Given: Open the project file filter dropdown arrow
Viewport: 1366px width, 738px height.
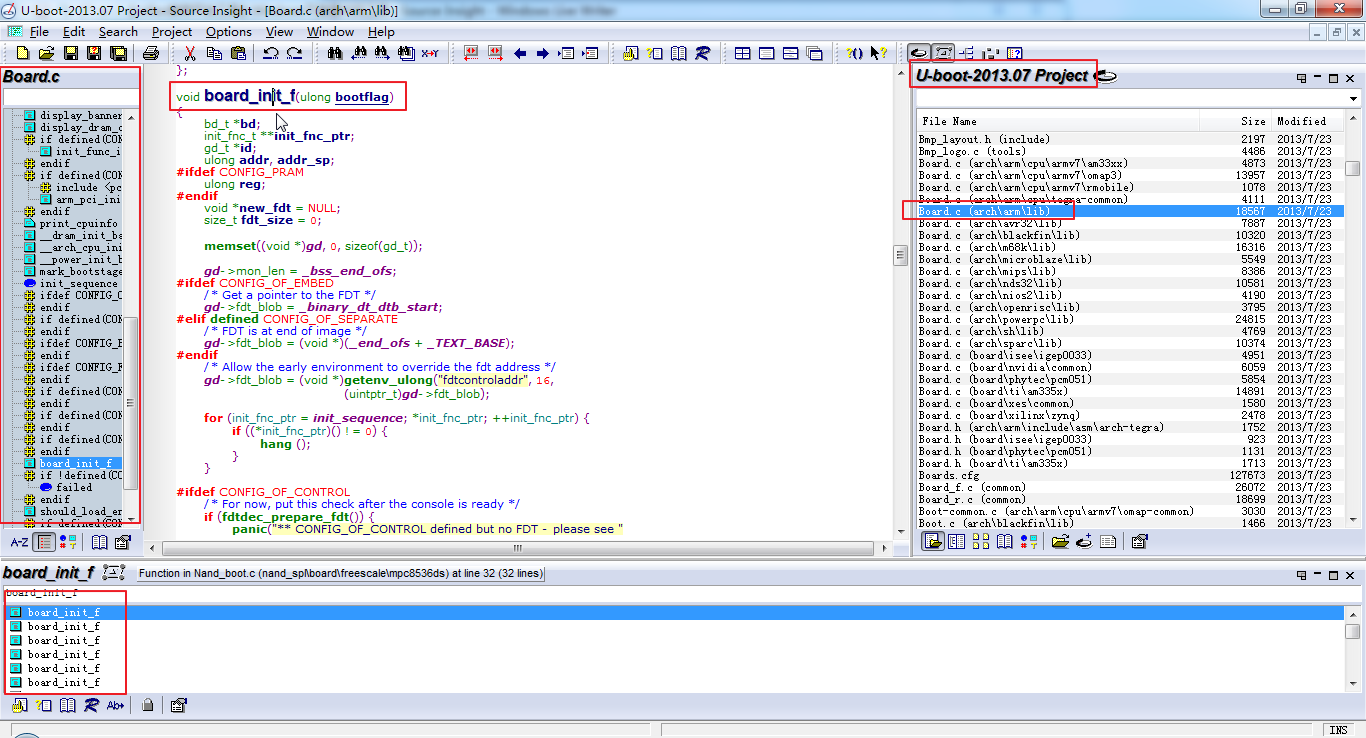Looking at the screenshot, I should pyautogui.click(x=1353, y=98).
